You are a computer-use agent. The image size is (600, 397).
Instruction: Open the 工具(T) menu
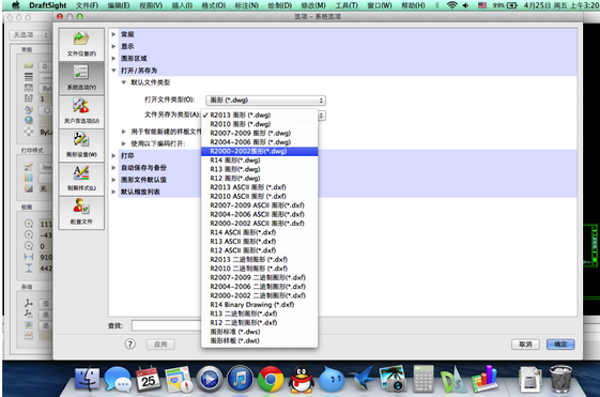tap(346, 5)
